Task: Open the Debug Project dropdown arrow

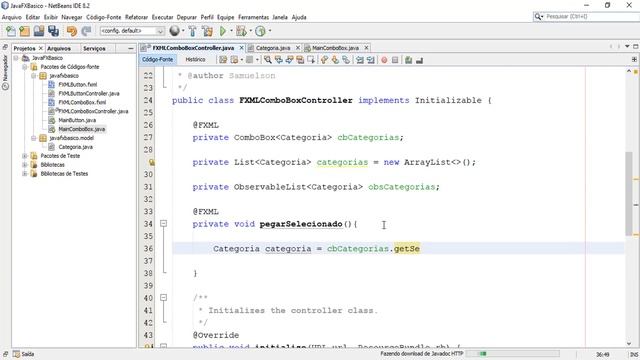Action: (x=250, y=31)
